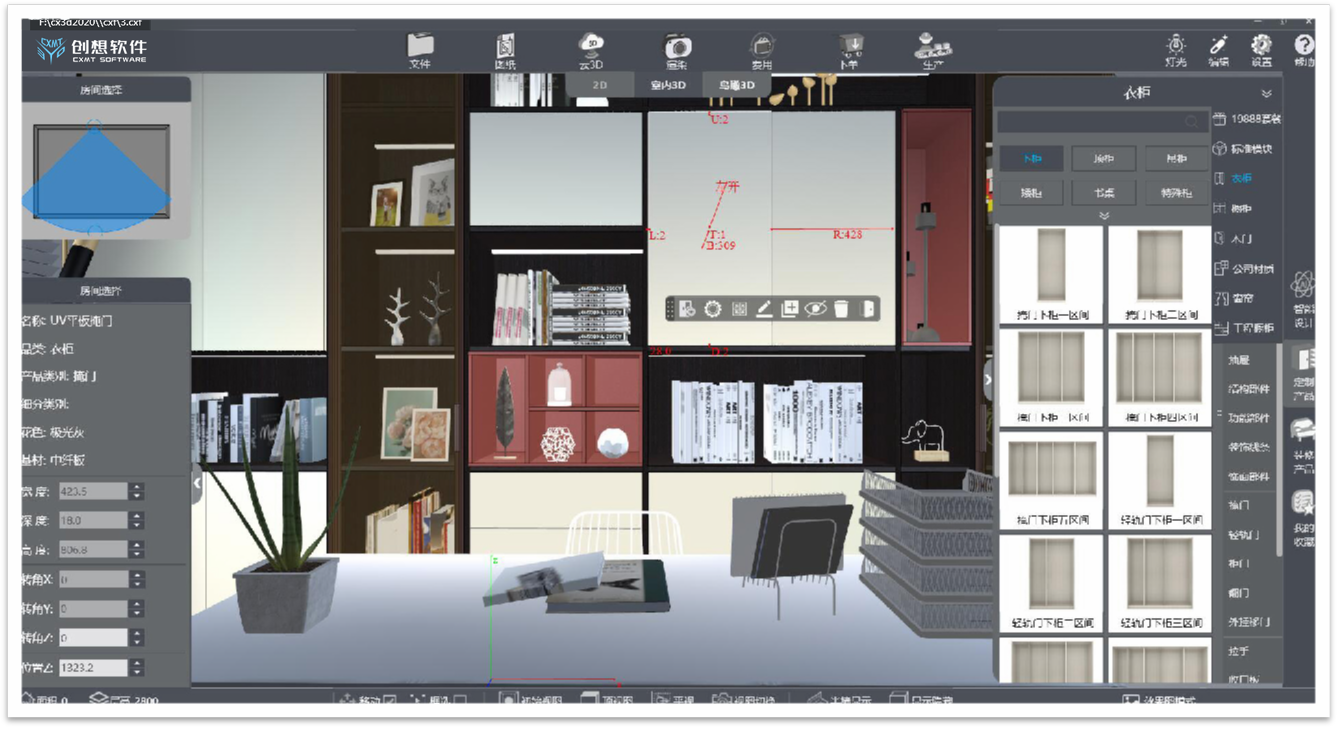Open the 设置 gear settings icon
Image resolution: width=1339 pixels, height=729 pixels.
click(1261, 45)
